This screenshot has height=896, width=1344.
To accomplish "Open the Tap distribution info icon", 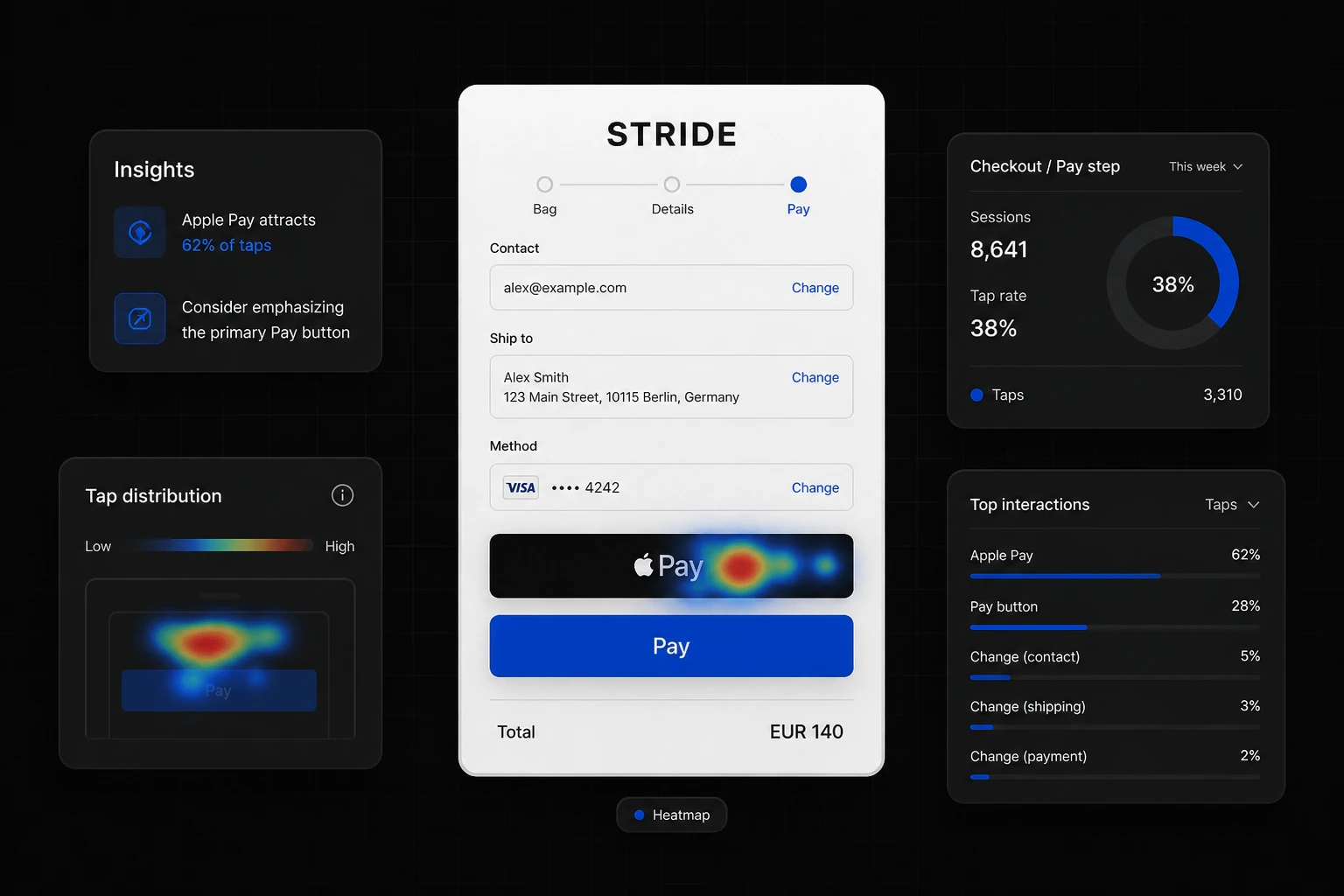I will (x=342, y=495).
